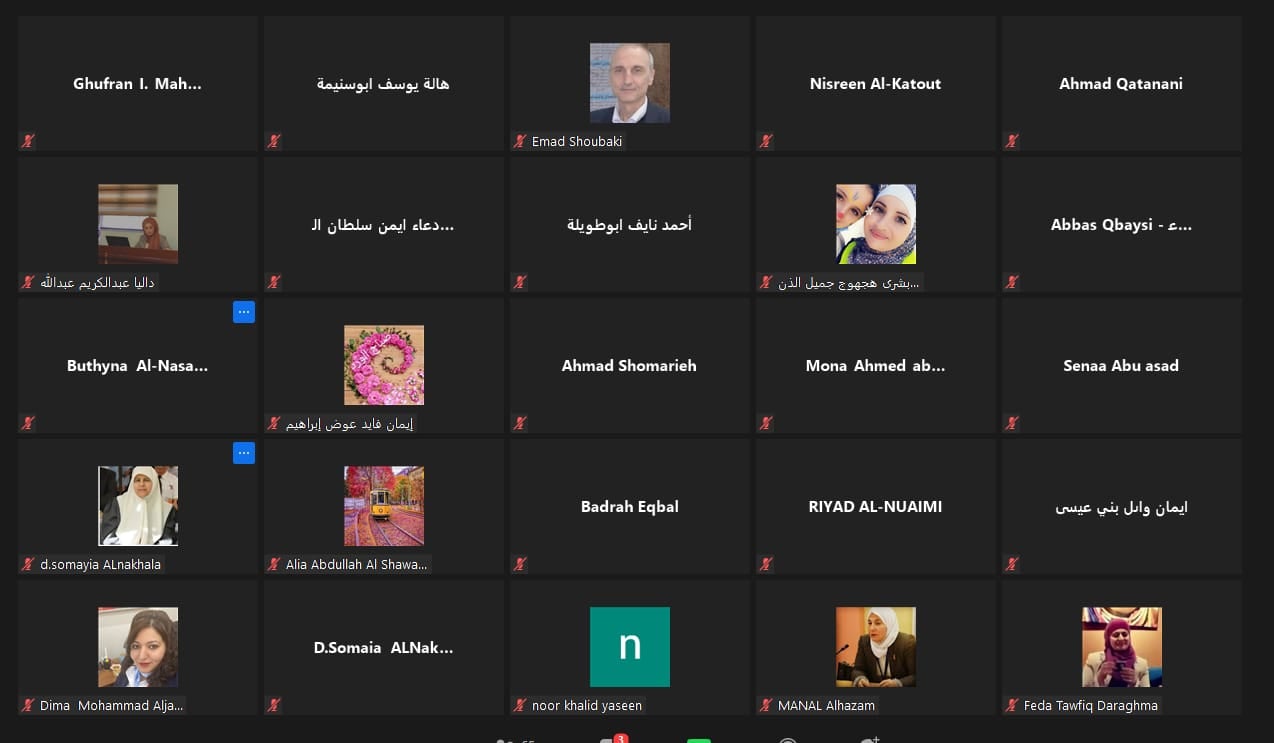
Task: Click the green share screen button
Action: tap(699, 741)
